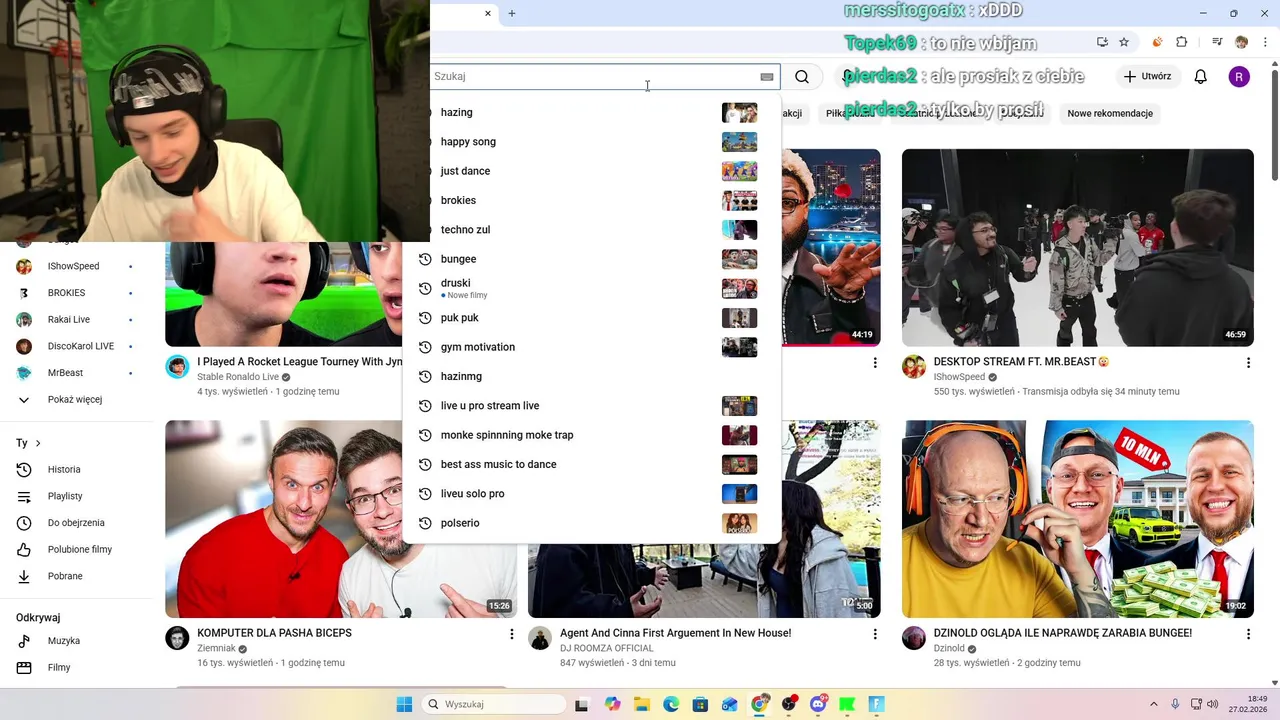This screenshot has height=720, width=1280.
Task: Click the orange extension icon in Chrome toolbar
Action: click(x=1158, y=42)
